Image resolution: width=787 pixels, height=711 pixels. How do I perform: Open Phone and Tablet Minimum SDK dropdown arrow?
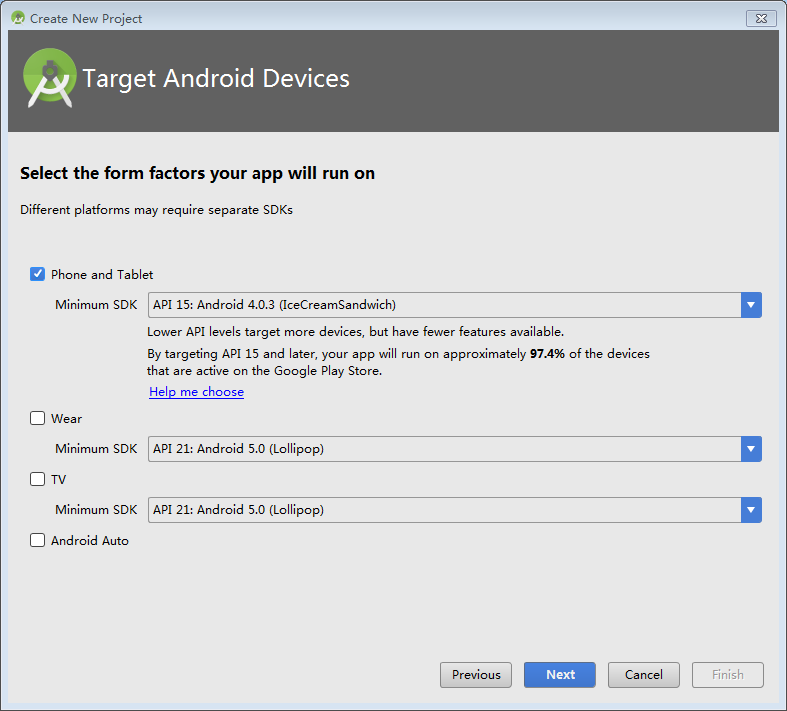click(751, 305)
